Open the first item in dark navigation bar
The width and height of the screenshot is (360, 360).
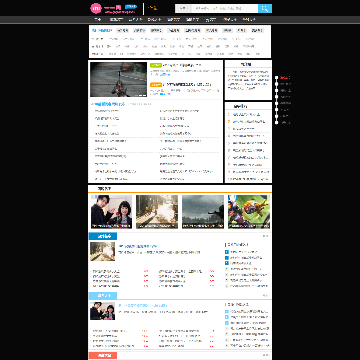pos(98,20)
